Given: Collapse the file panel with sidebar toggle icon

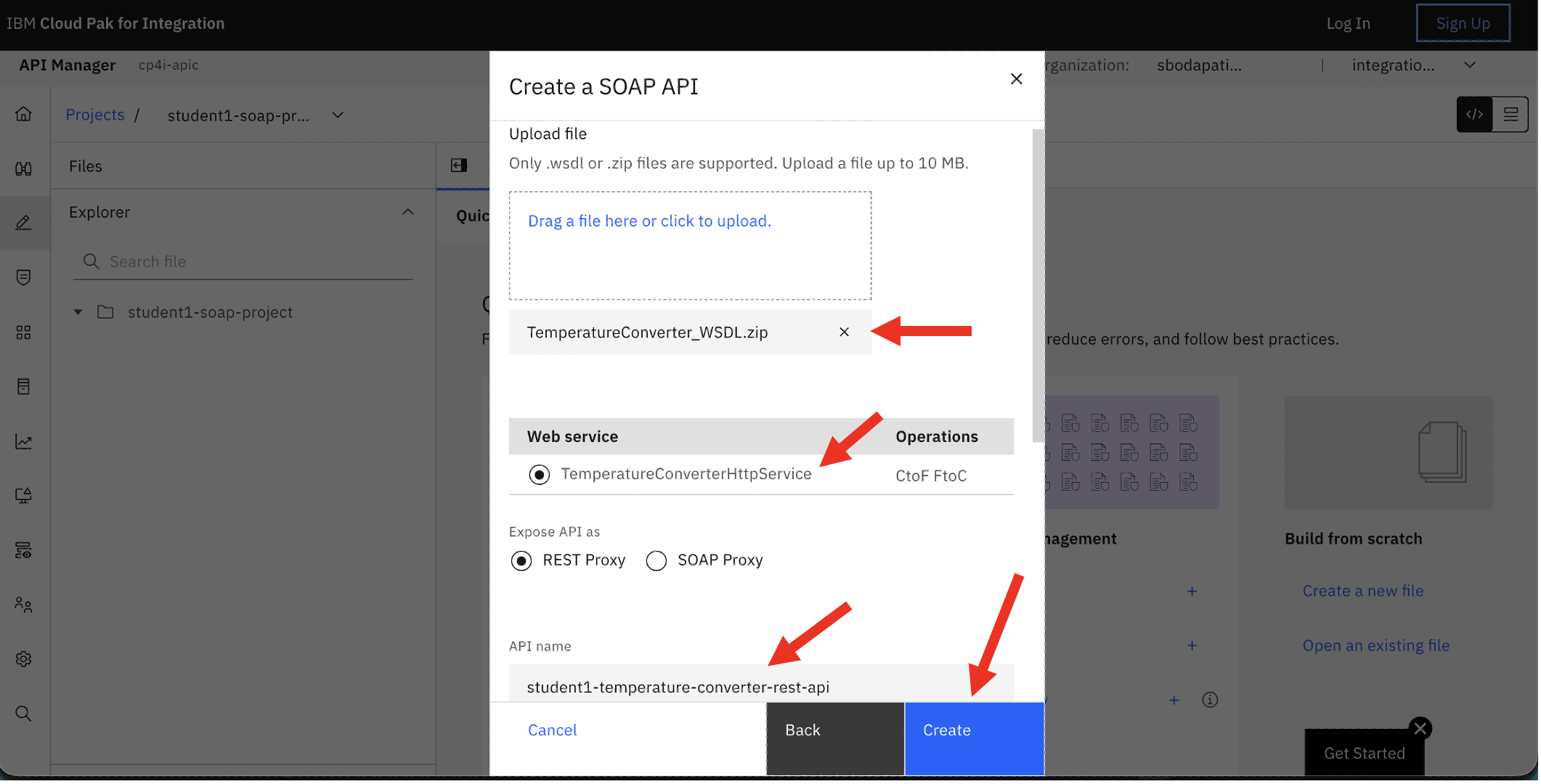Looking at the screenshot, I should pos(460,166).
